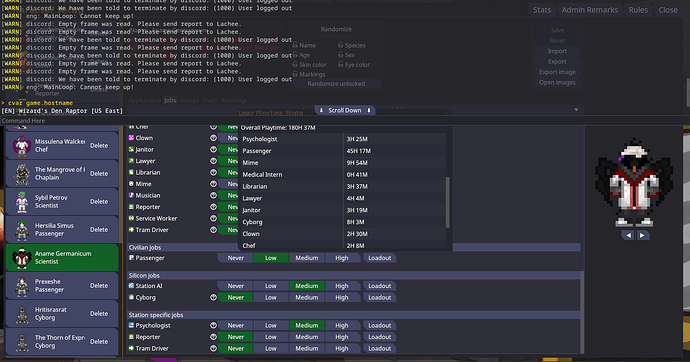Click the Librarian job icon
The height and width of the screenshot is (362, 690).
131,172
